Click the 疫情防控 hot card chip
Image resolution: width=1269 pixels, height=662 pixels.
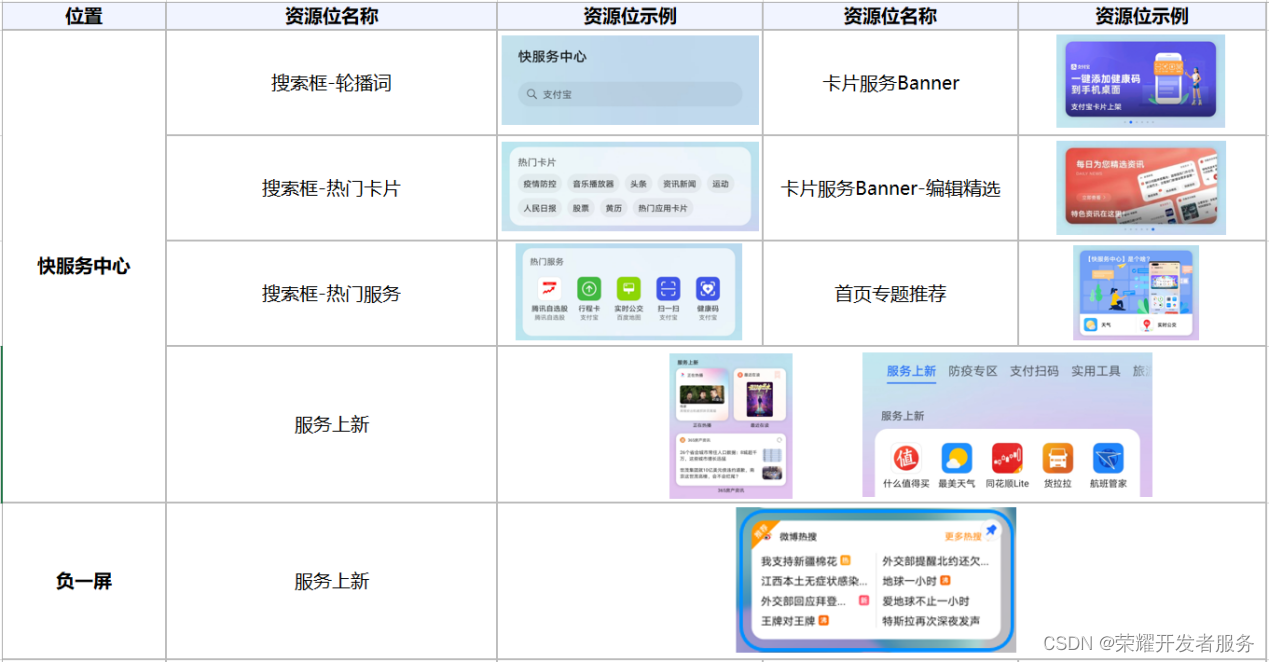click(x=540, y=184)
